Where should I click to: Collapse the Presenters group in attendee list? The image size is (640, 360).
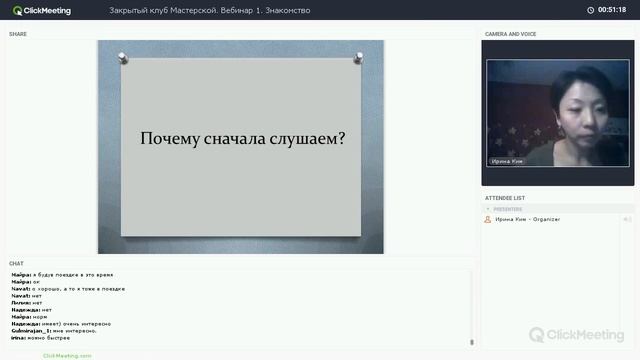point(487,209)
